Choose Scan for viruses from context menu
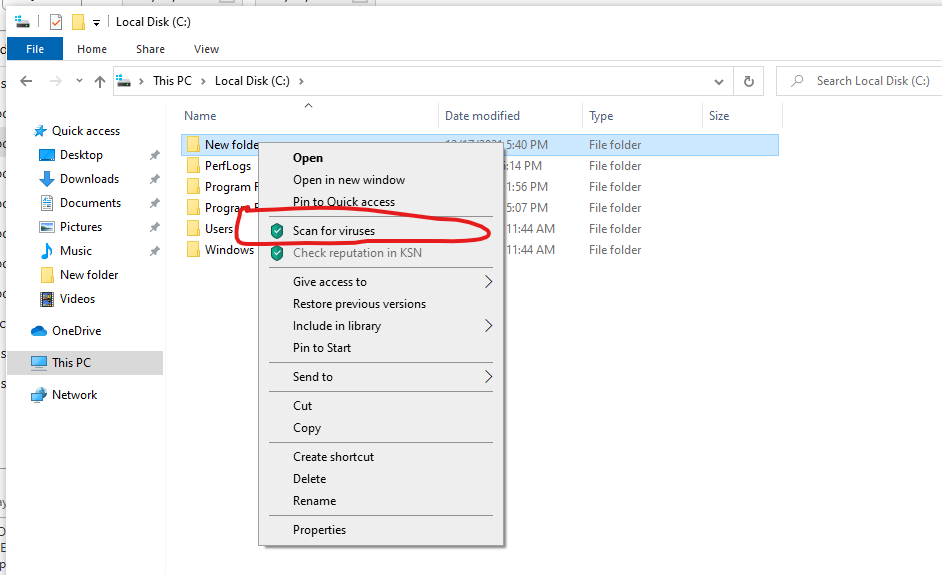The height and width of the screenshot is (575, 942). click(334, 231)
